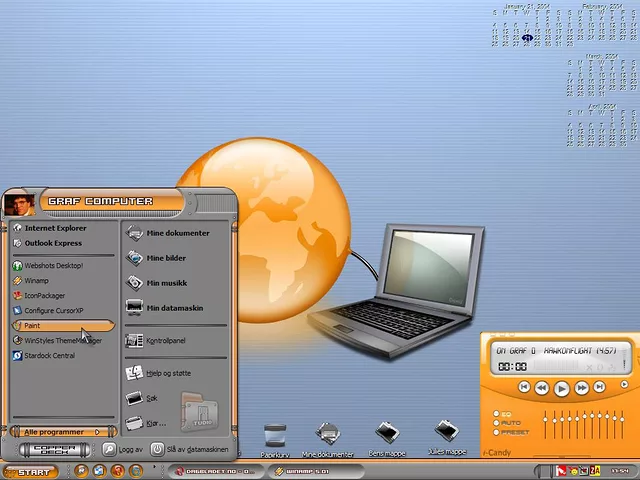Toggle the AUTO equalizer option
Viewport: 640px width, 480px height.
(x=496, y=423)
